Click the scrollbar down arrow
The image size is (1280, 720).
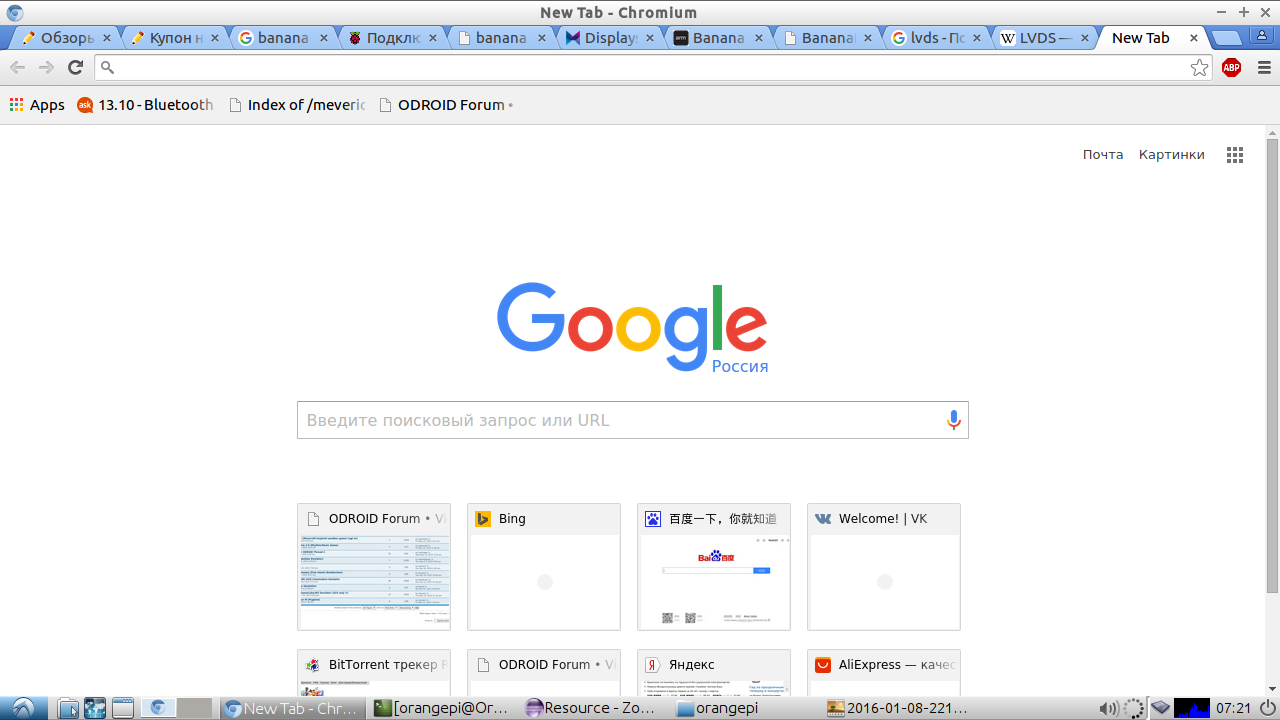click(1272, 688)
